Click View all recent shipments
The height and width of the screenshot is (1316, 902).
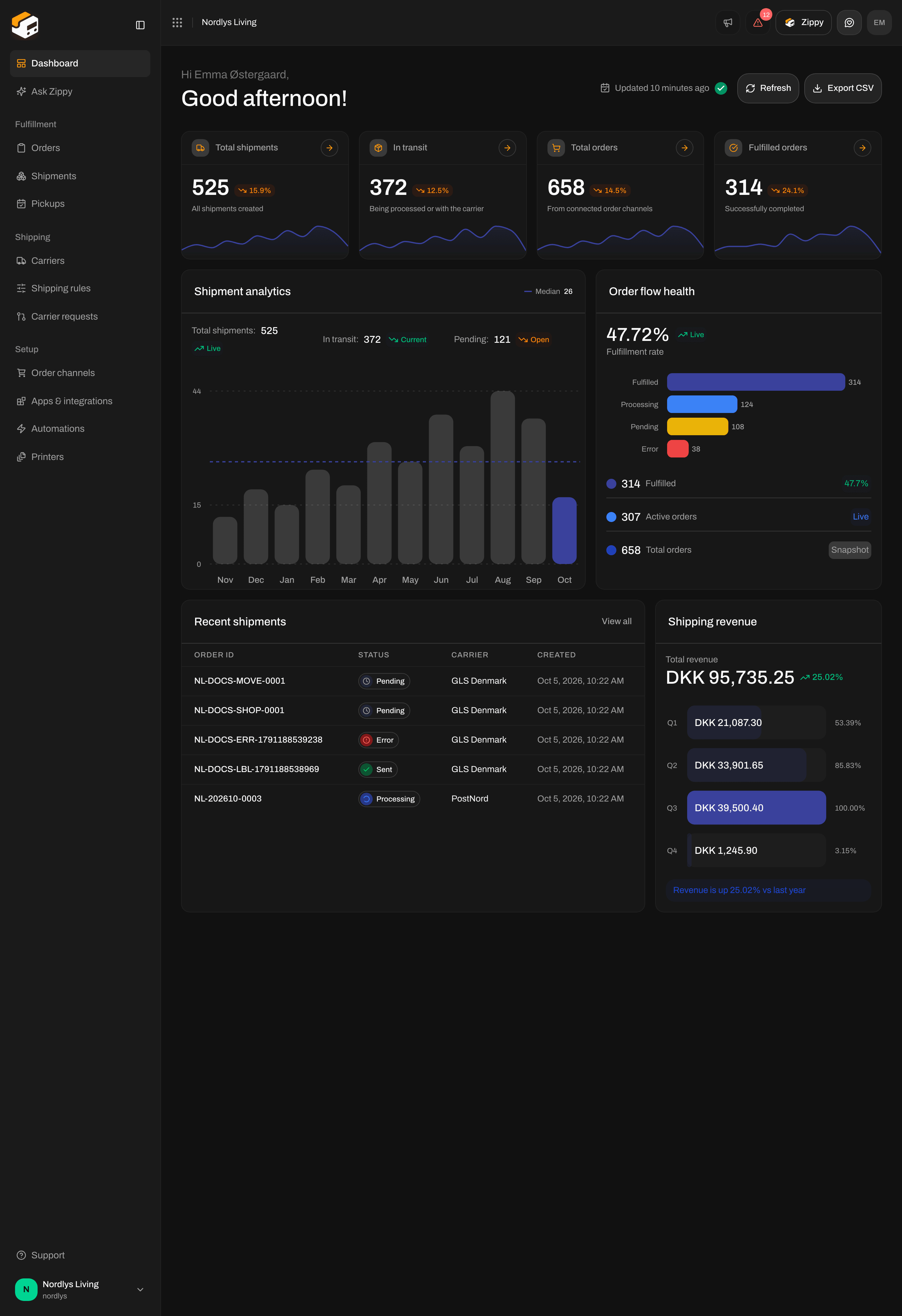[616, 621]
